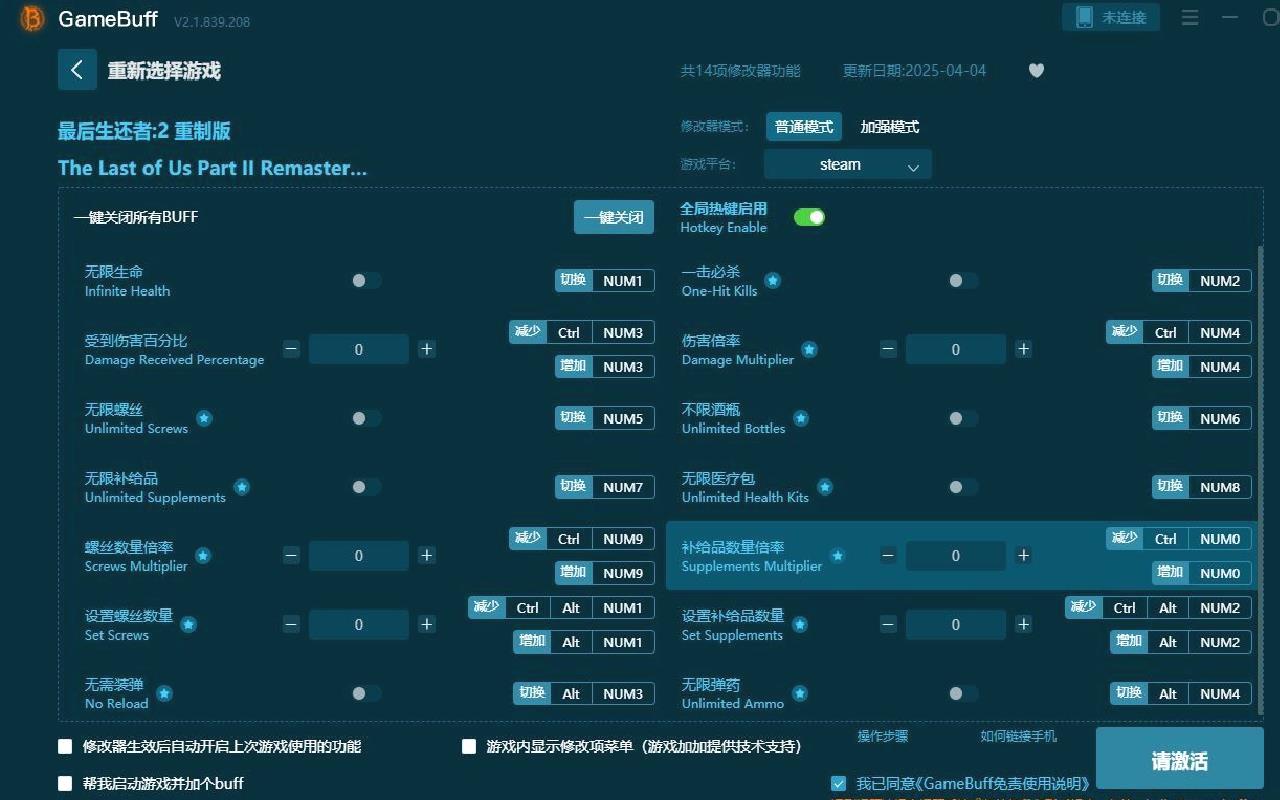Enable Unlimited Bottles switch

tap(963, 418)
